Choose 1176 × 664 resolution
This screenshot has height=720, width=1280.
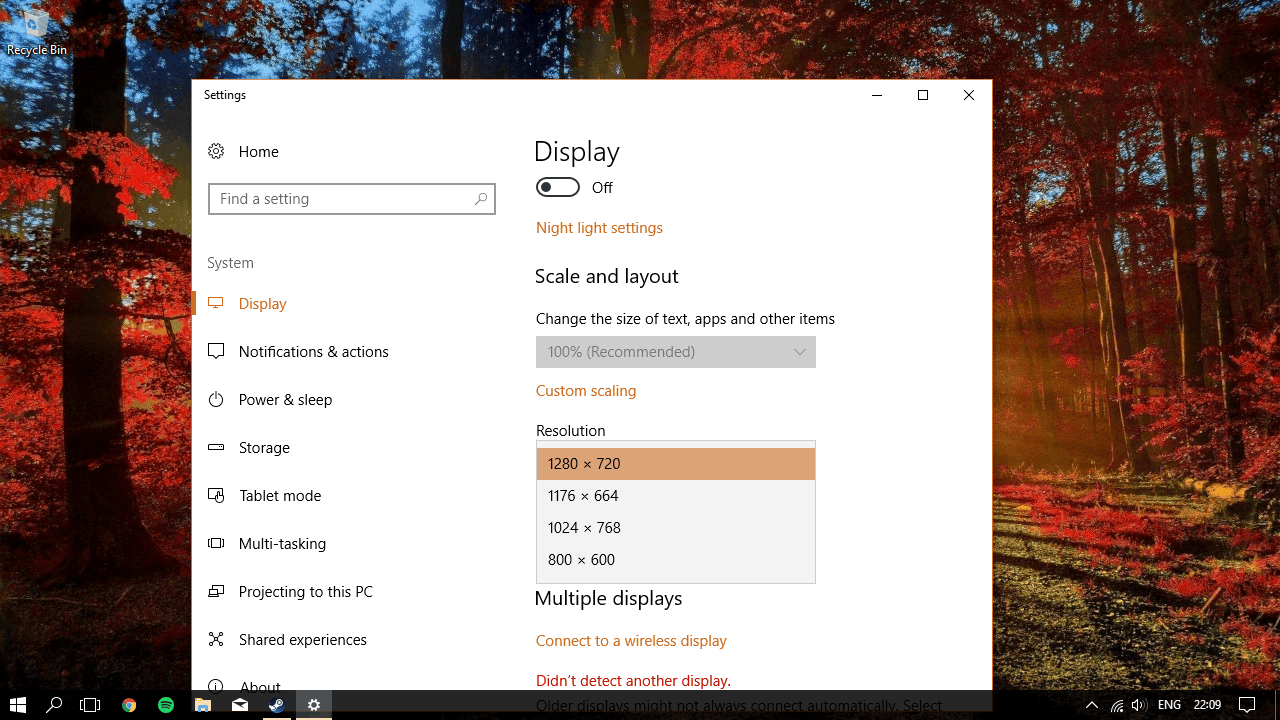pos(676,496)
